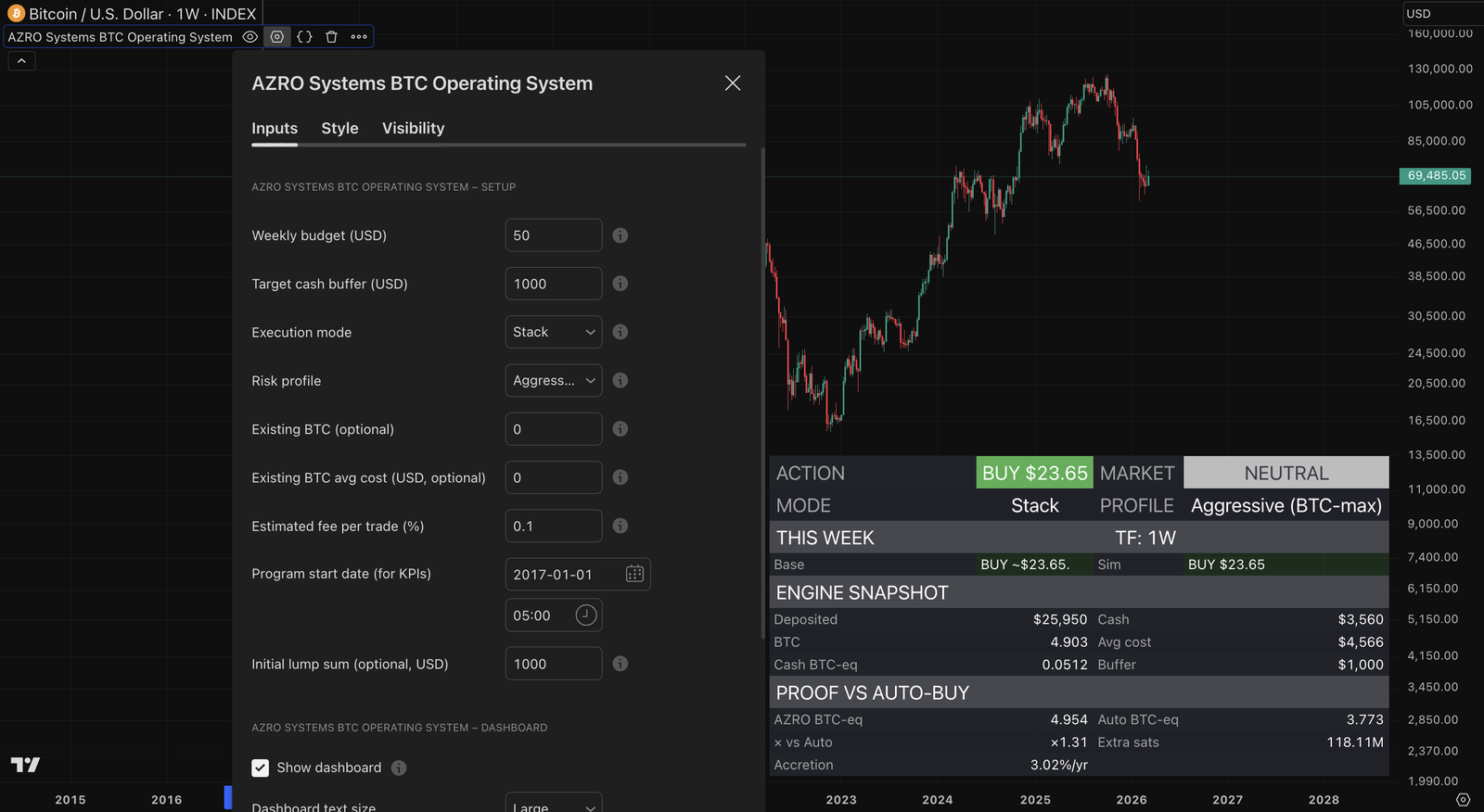Switch to the Inputs tab
The width and height of the screenshot is (1484, 812).
click(x=275, y=128)
